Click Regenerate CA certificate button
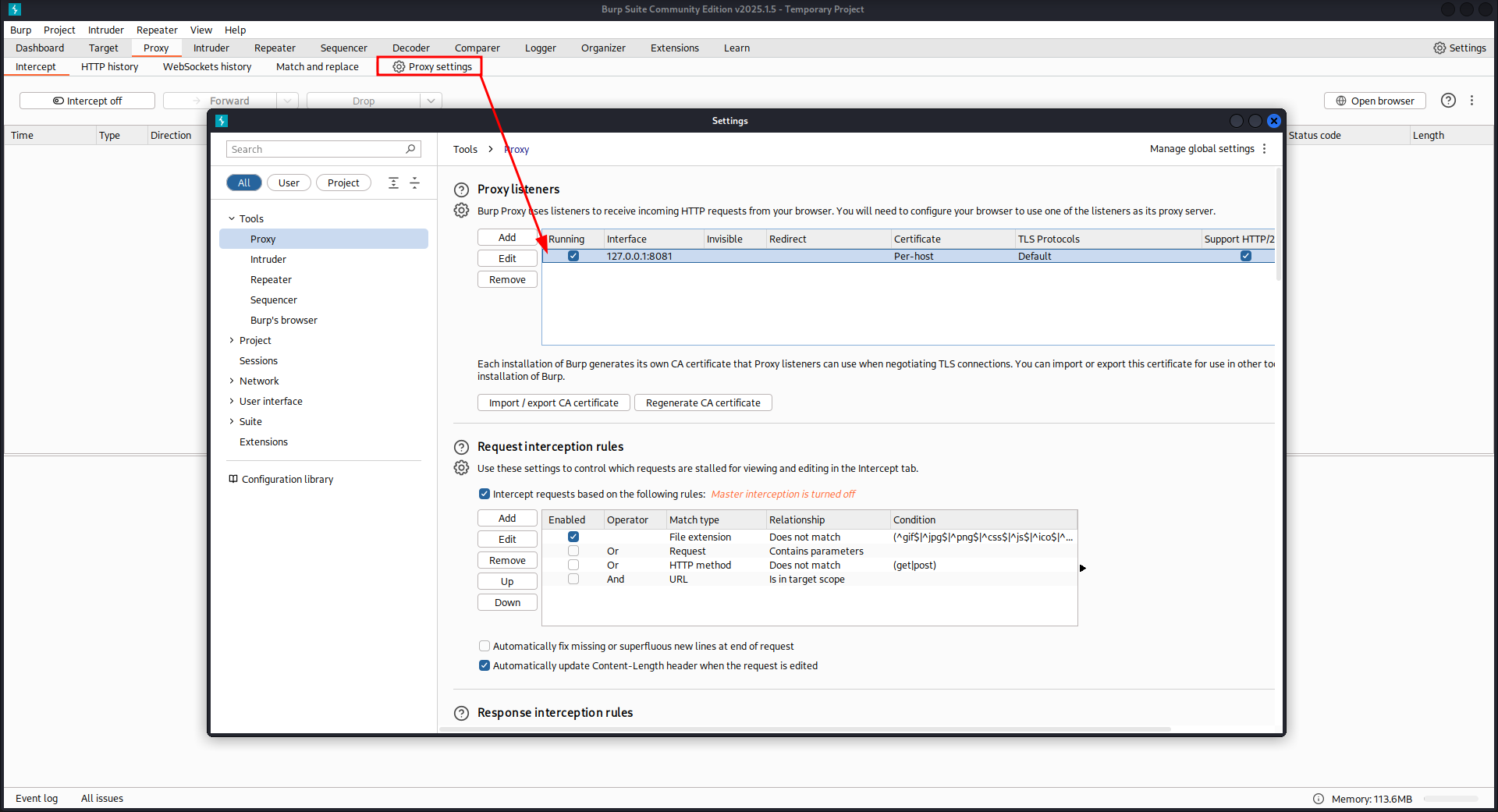Image resolution: width=1498 pixels, height=812 pixels. [703, 402]
